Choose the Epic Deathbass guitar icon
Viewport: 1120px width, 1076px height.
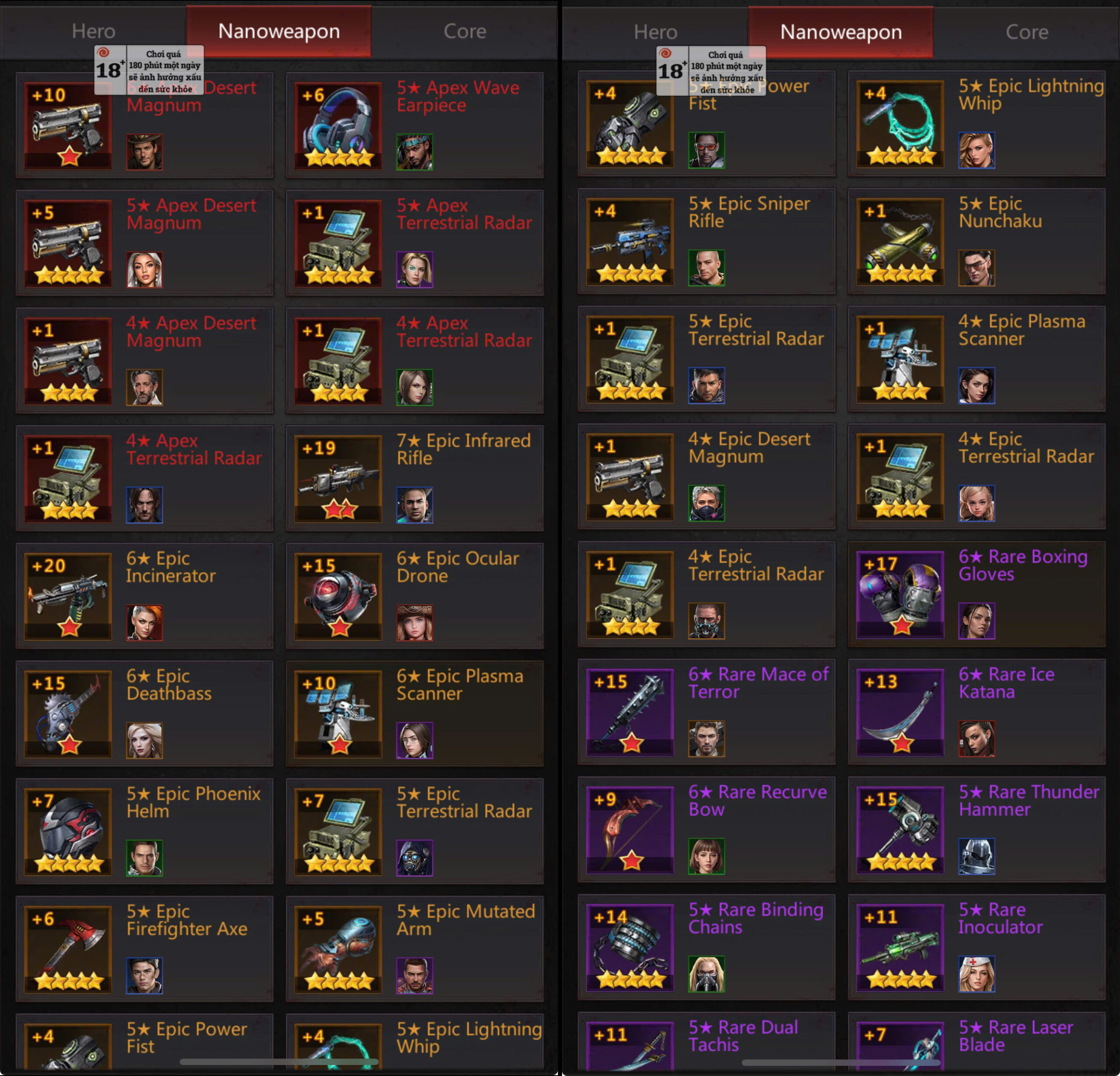pos(68,714)
